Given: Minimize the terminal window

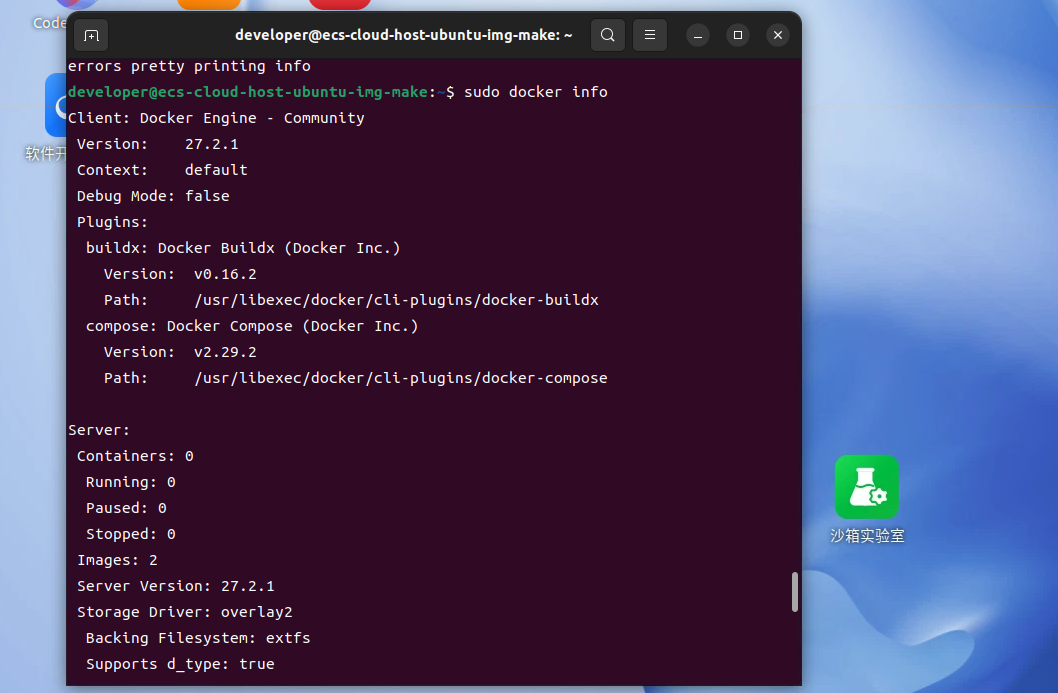Looking at the screenshot, I should tap(698, 35).
